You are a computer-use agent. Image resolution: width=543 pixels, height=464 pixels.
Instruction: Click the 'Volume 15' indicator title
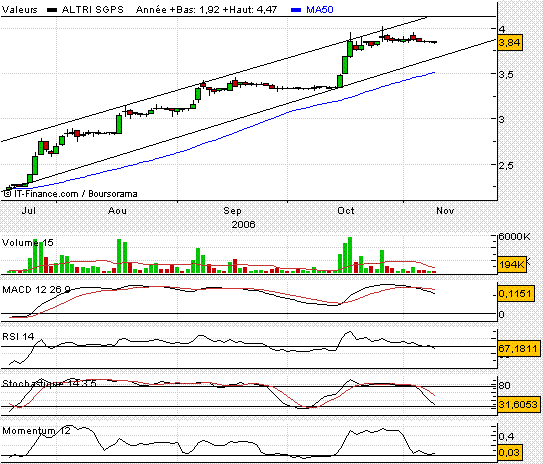[x=28, y=243]
